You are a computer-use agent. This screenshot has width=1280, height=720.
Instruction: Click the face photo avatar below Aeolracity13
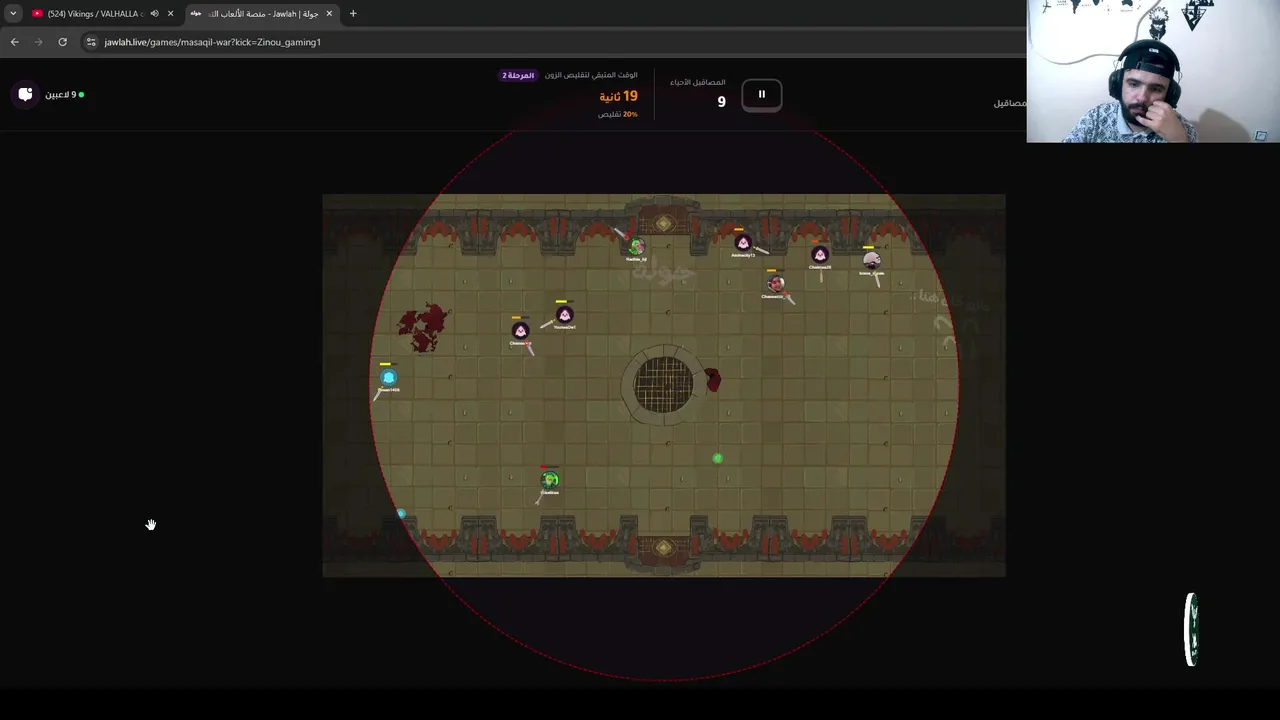click(x=775, y=284)
